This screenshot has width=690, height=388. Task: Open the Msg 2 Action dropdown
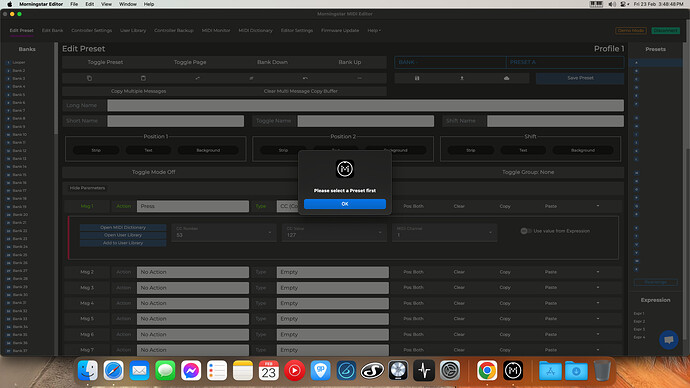(x=193, y=272)
